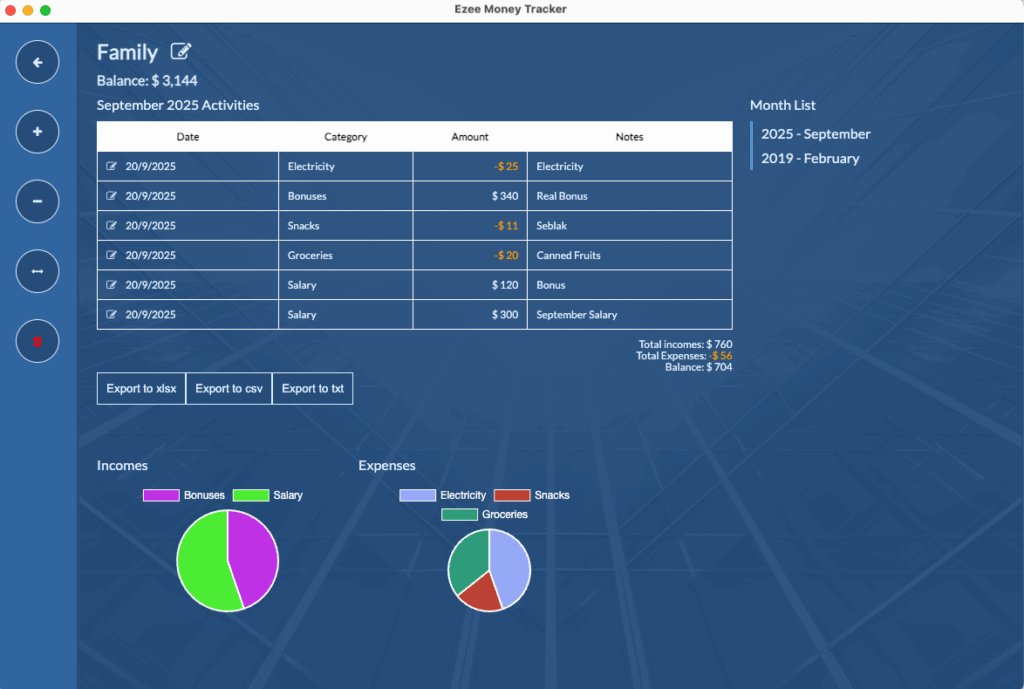Click the back arrow sidebar button
Viewport: 1024px width, 689px height.
(38, 63)
